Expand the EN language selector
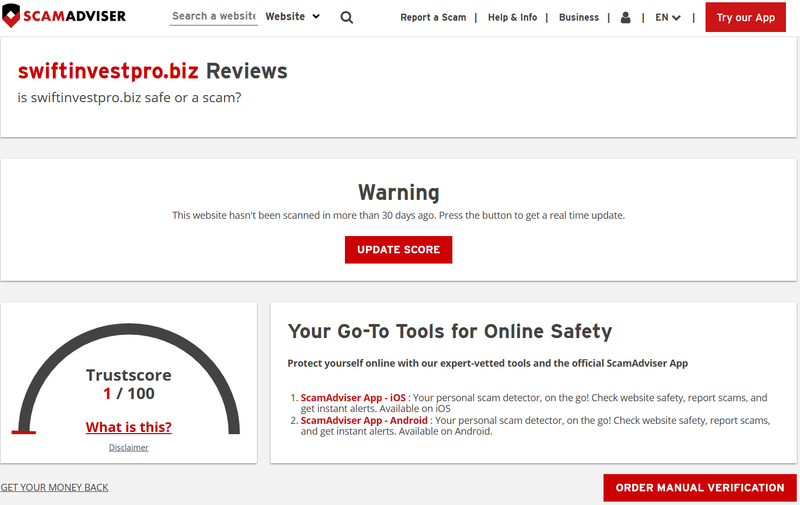The height and width of the screenshot is (505, 800). pos(668,17)
